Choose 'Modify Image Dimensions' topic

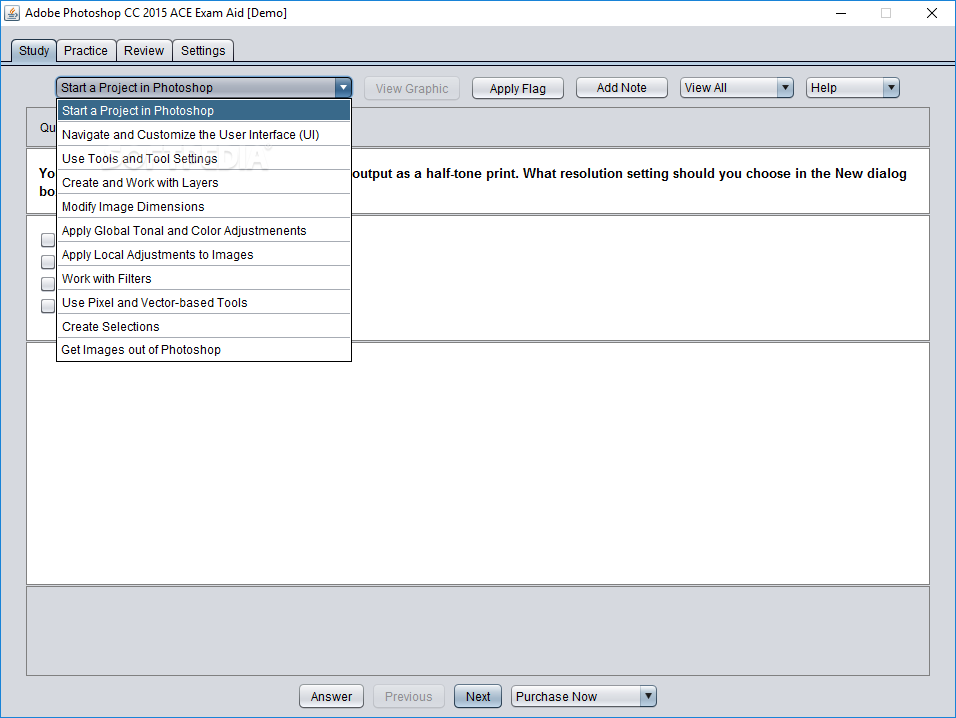[204, 207]
